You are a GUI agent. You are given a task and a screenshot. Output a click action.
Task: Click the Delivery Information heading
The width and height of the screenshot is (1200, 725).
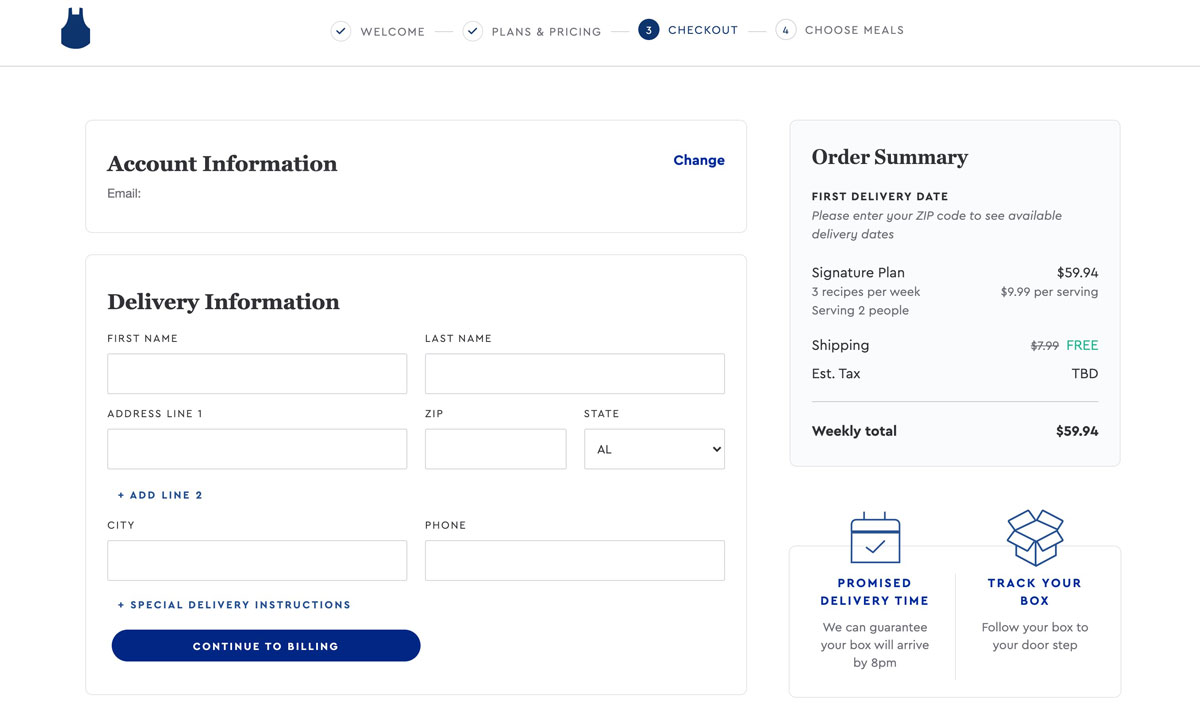(x=223, y=301)
